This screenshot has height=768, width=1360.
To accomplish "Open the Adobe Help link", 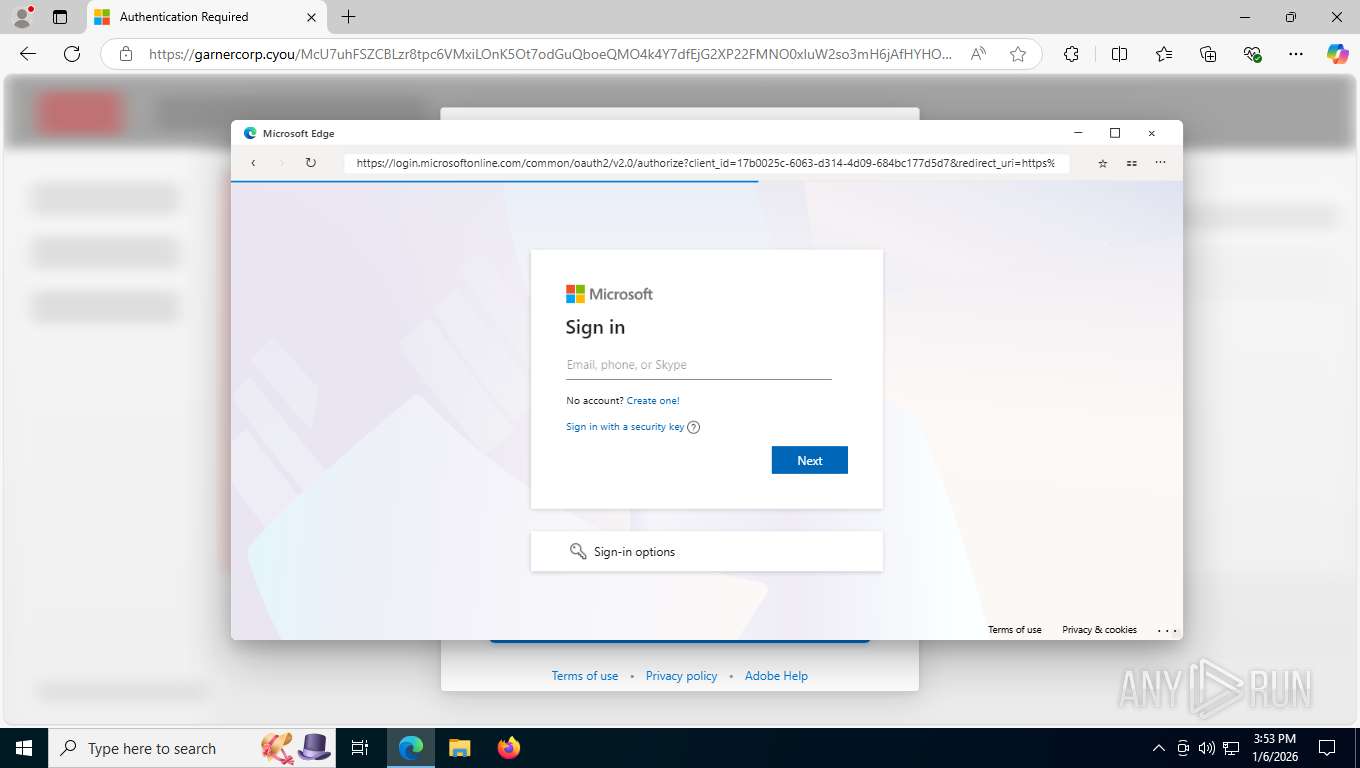I will coord(776,676).
